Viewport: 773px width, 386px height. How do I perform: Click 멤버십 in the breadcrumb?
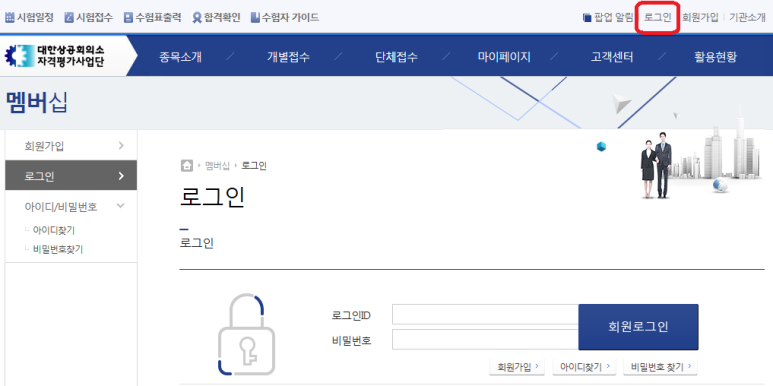(x=217, y=166)
